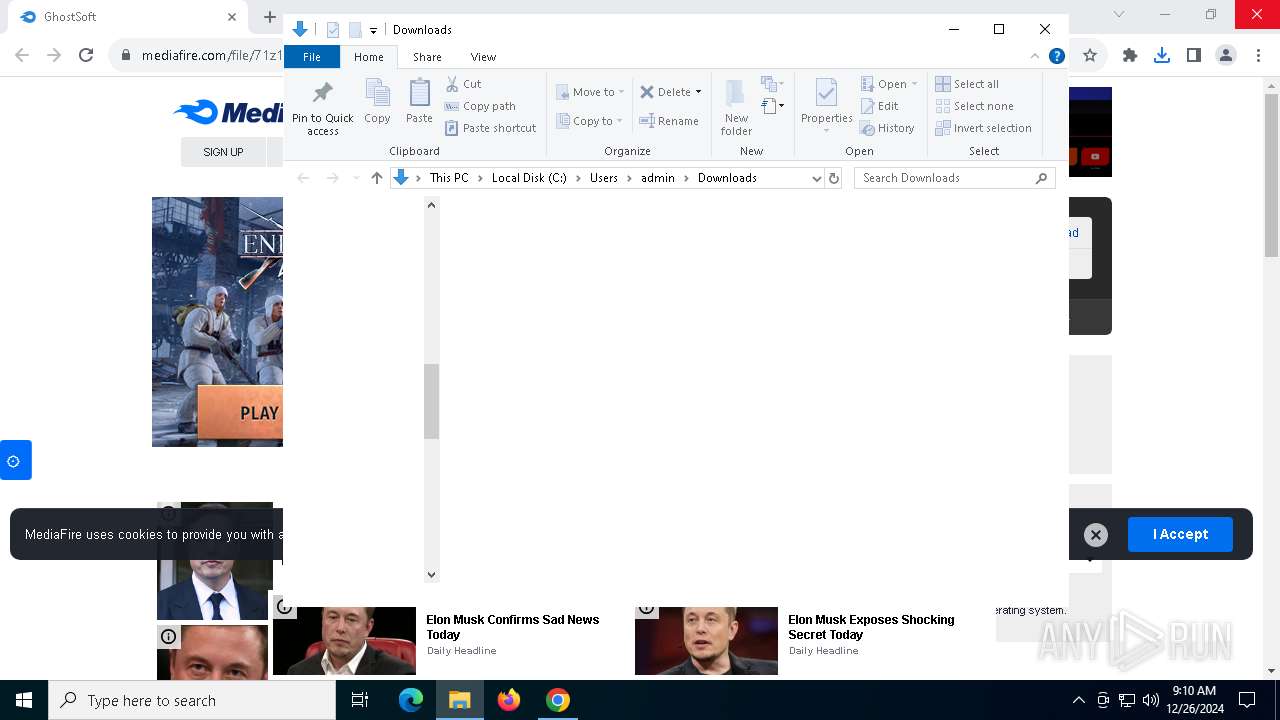Click Explorer Back navigation arrow

coord(303,178)
